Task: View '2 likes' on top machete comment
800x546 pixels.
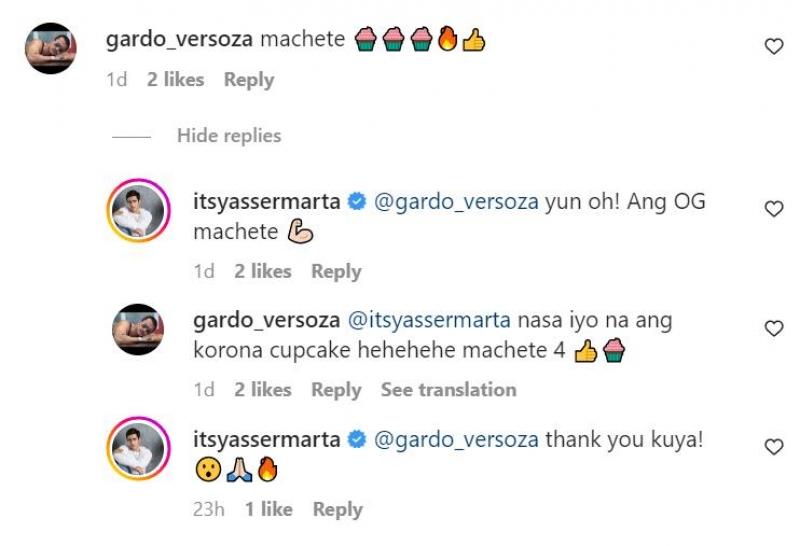Action: pos(176,80)
